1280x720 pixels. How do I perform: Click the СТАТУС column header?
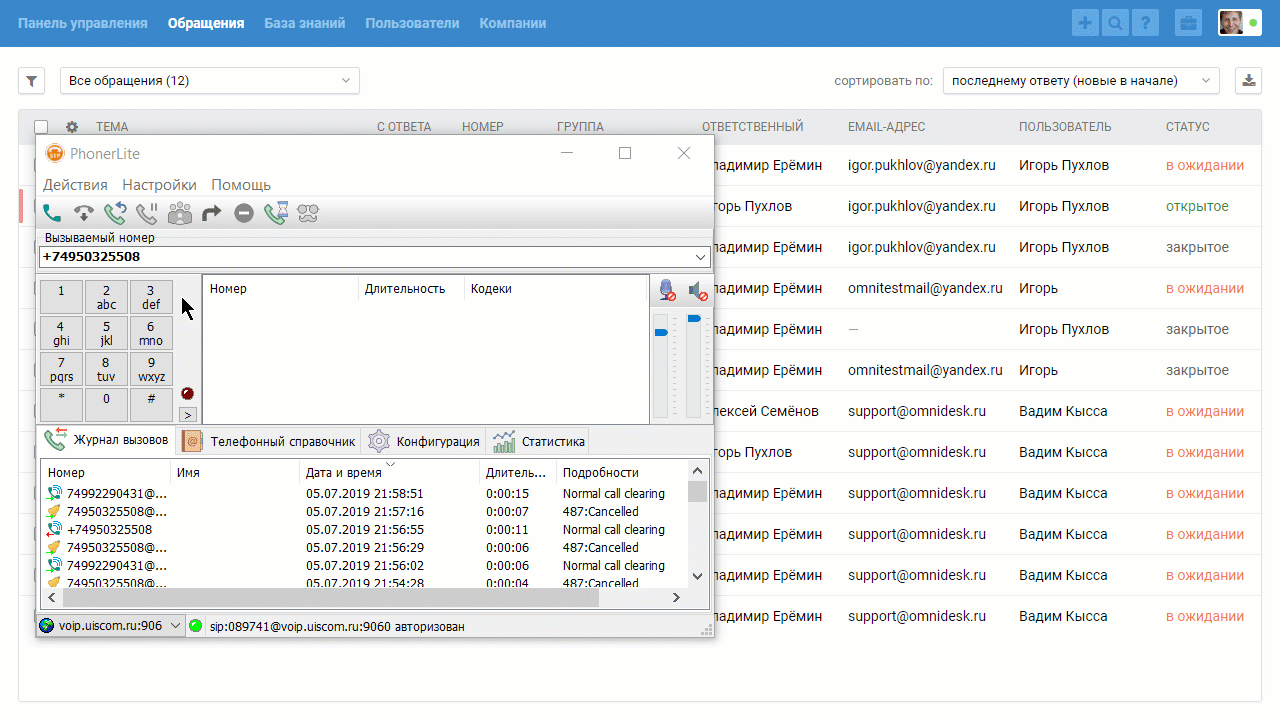tap(1187, 127)
